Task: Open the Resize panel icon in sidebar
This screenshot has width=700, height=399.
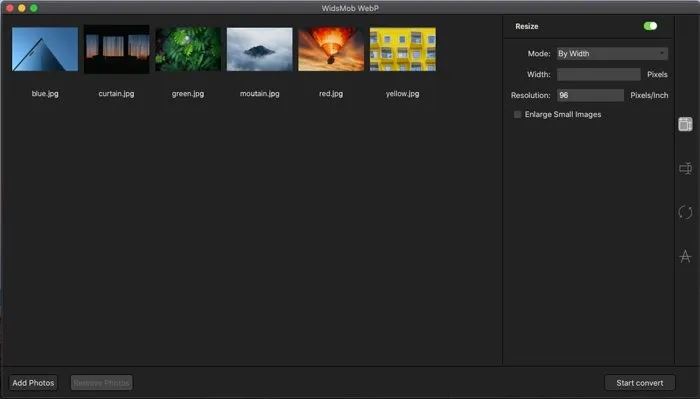Action: click(x=685, y=124)
